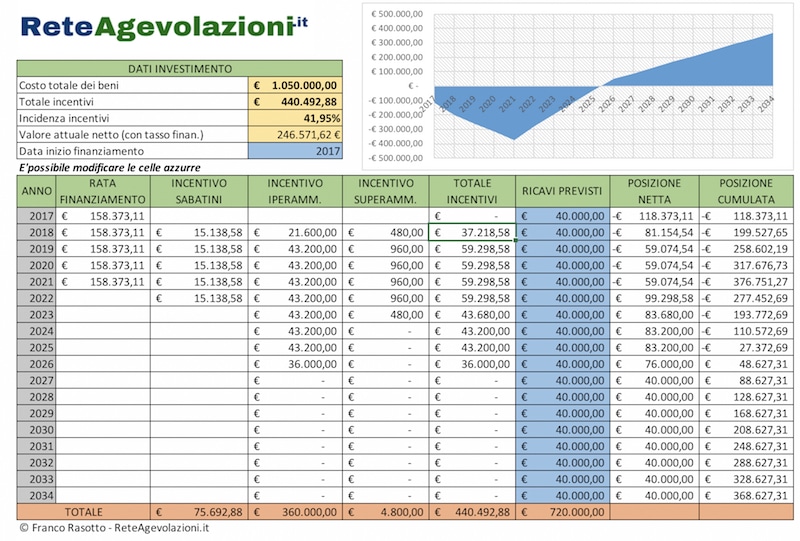The image size is (800, 541).
Task: Click the 720.000,00 total revenue cell
Action: tap(562, 511)
